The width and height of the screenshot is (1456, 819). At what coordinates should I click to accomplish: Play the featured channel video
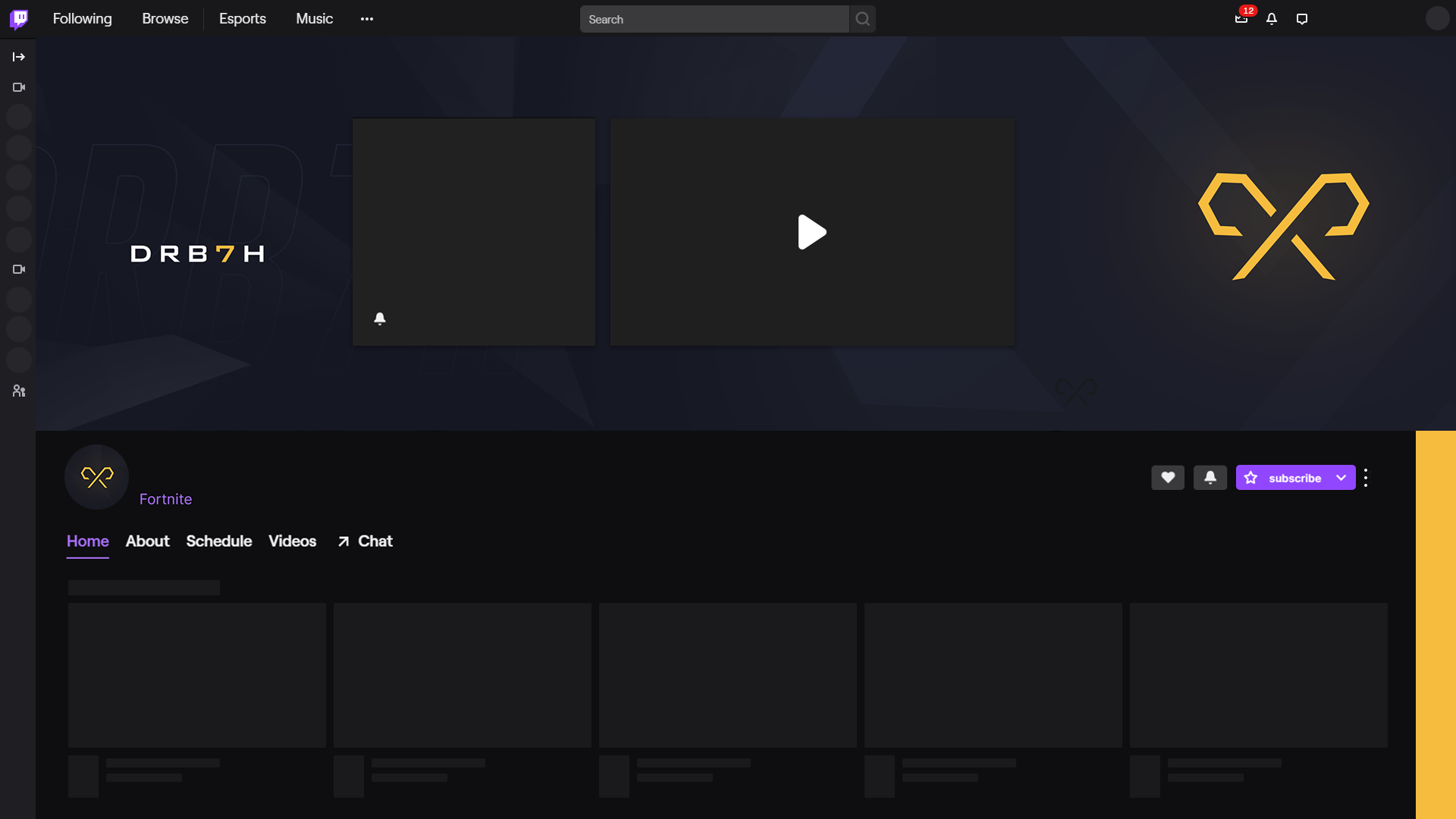(x=811, y=232)
